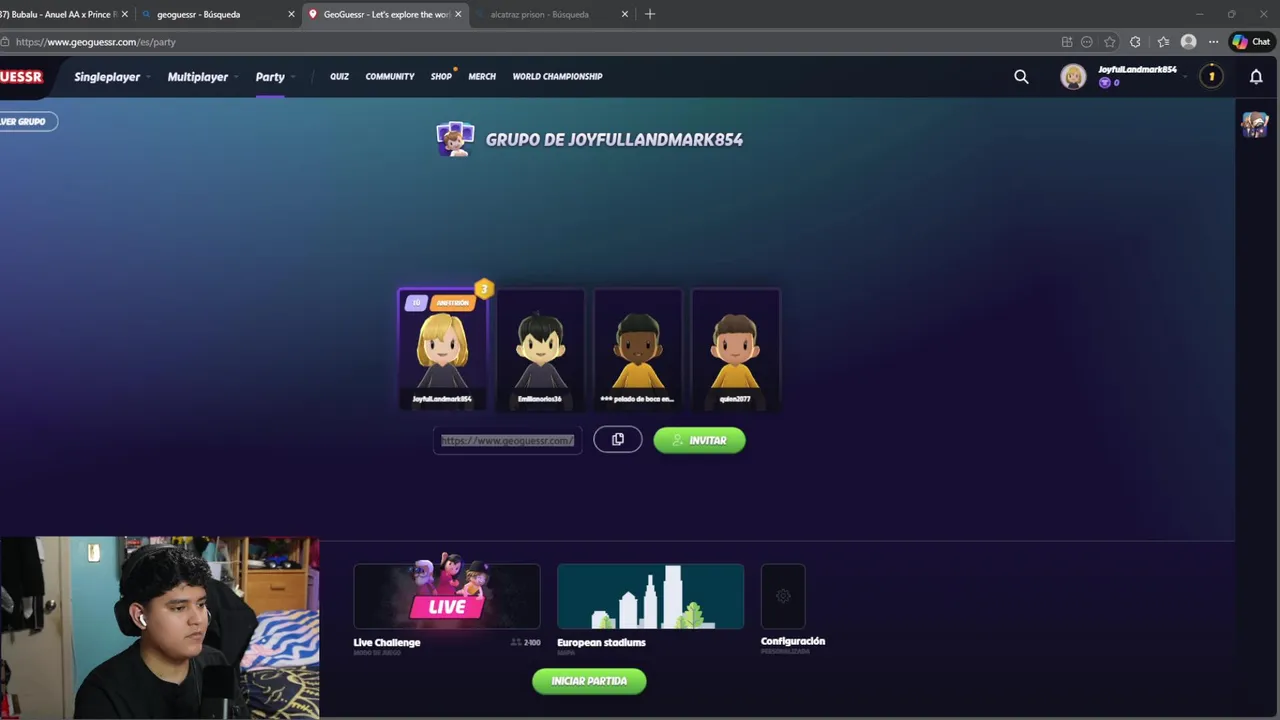Open Edge settings and more menu
The height and width of the screenshot is (720, 1280).
[1213, 42]
